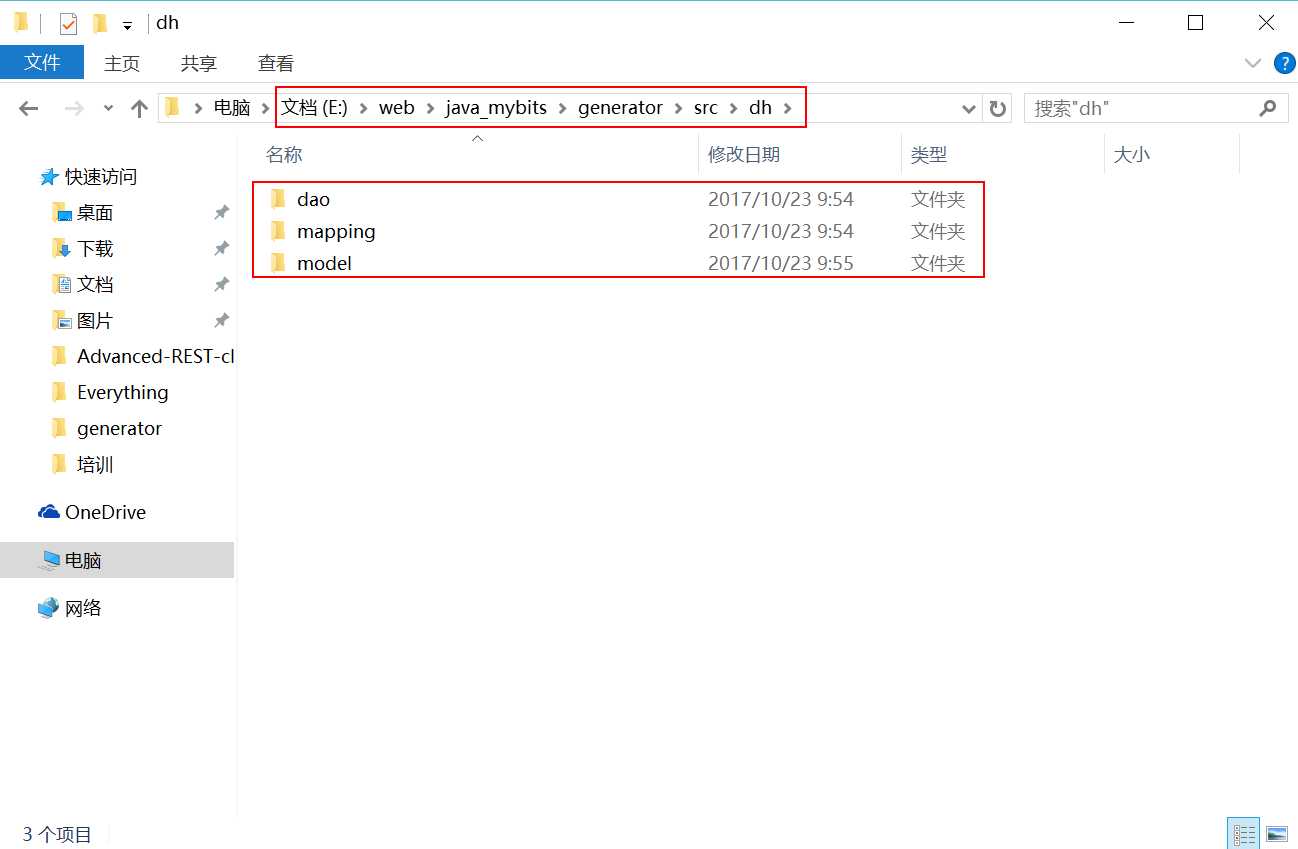Click the pin icon next to 文档
The width and height of the screenshot is (1298, 849).
(x=221, y=285)
